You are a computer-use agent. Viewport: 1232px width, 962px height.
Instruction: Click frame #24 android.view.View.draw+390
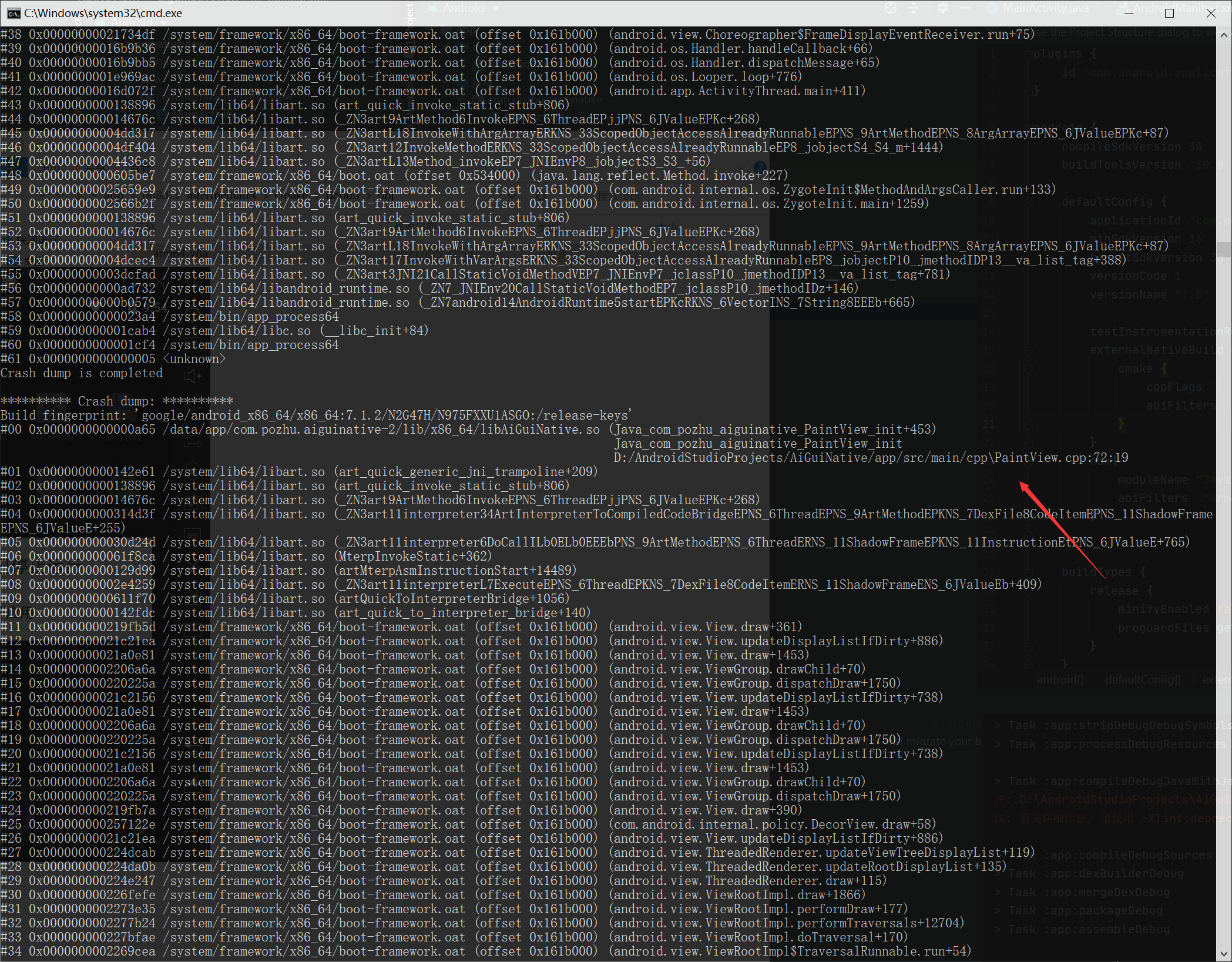(401, 810)
